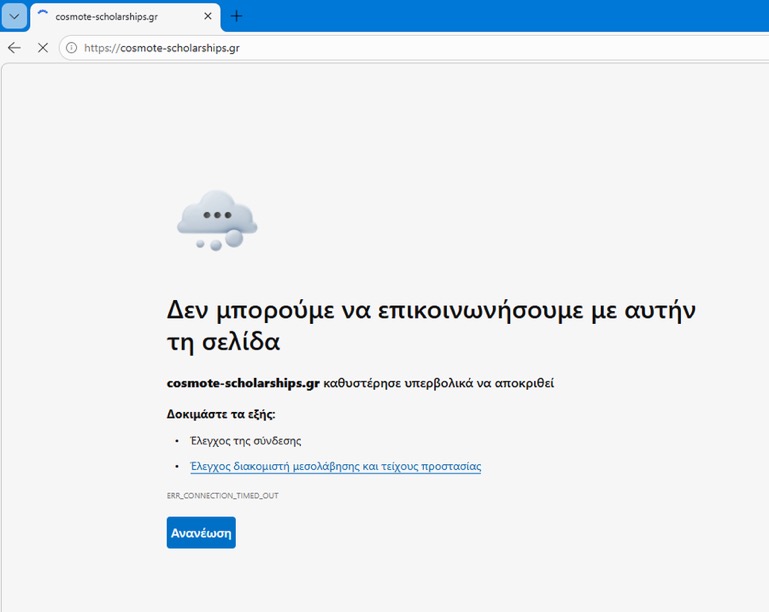Stop loading with the X icon
The width and height of the screenshot is (769, 612).
(x=43, y=48)
